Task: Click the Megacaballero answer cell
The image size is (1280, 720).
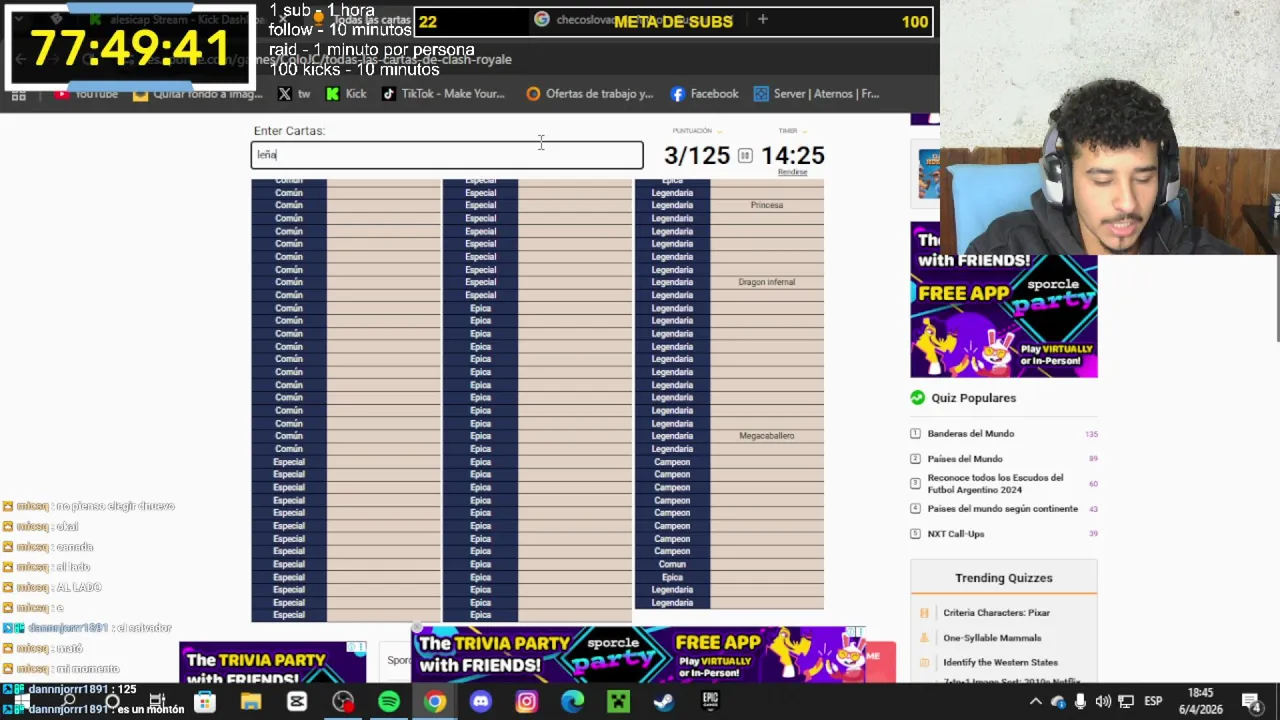Action: [x=767, y=436]
